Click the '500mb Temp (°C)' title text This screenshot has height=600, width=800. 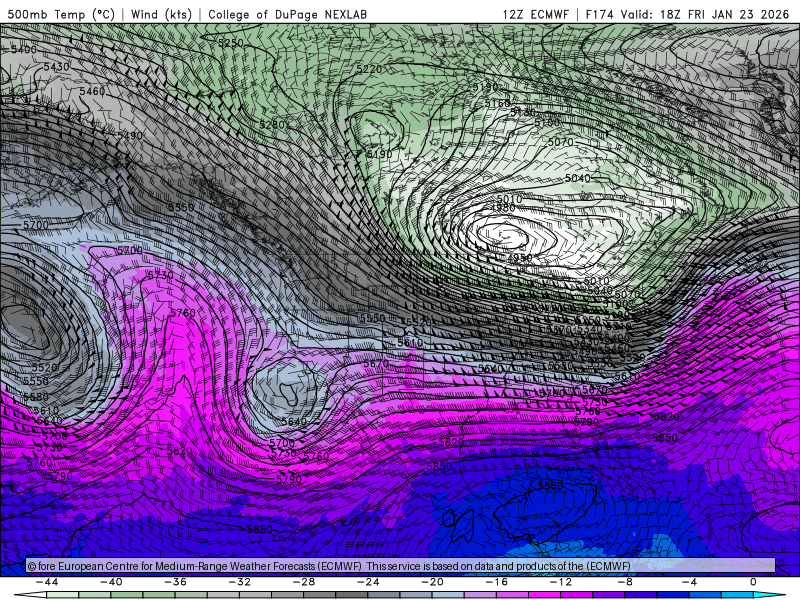(x=61, y=14)
